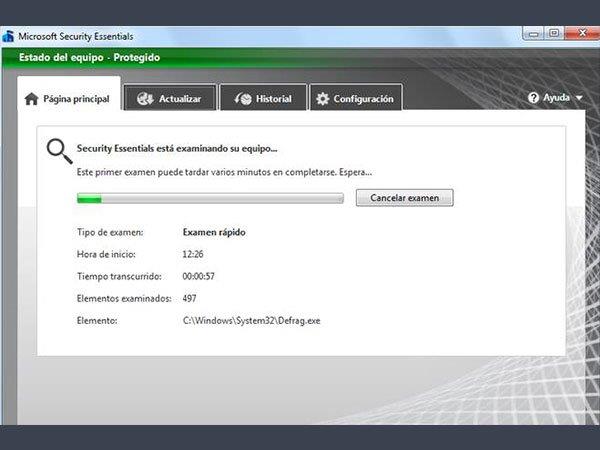Click the scan progress bar
The height and width of the screenshot is (450, 600).
coord(210,198)
